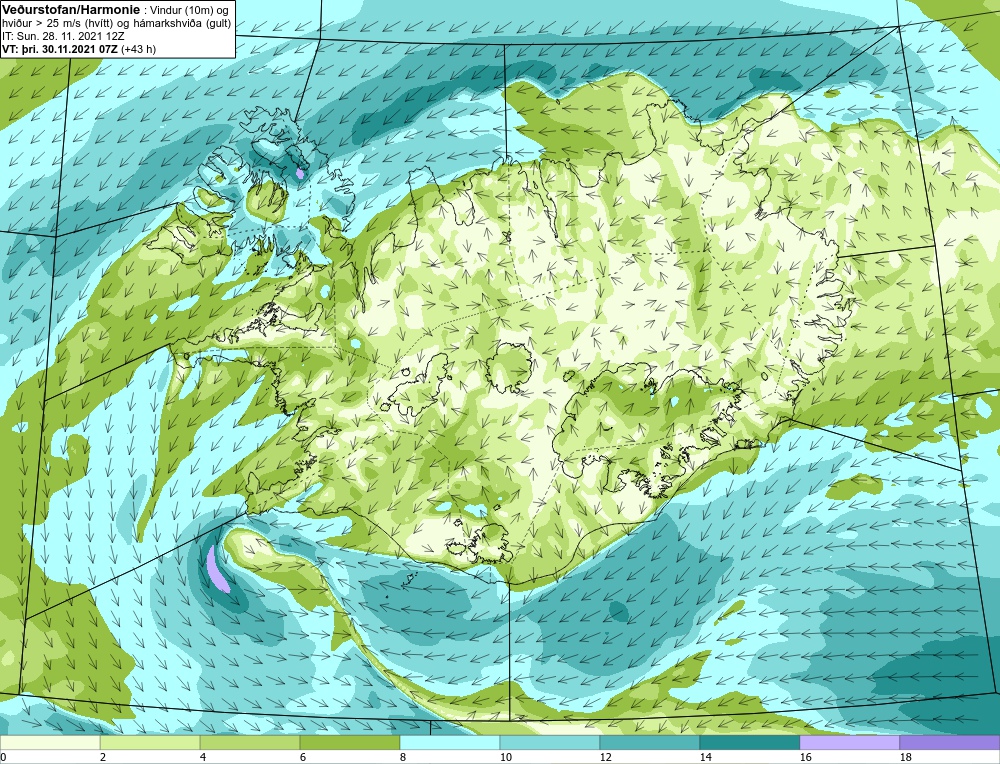Image resolution: width=1000 pixels, height=764 pixels.
Task: Click the '(+43 h)' forecast offset text
Action: 138,49
